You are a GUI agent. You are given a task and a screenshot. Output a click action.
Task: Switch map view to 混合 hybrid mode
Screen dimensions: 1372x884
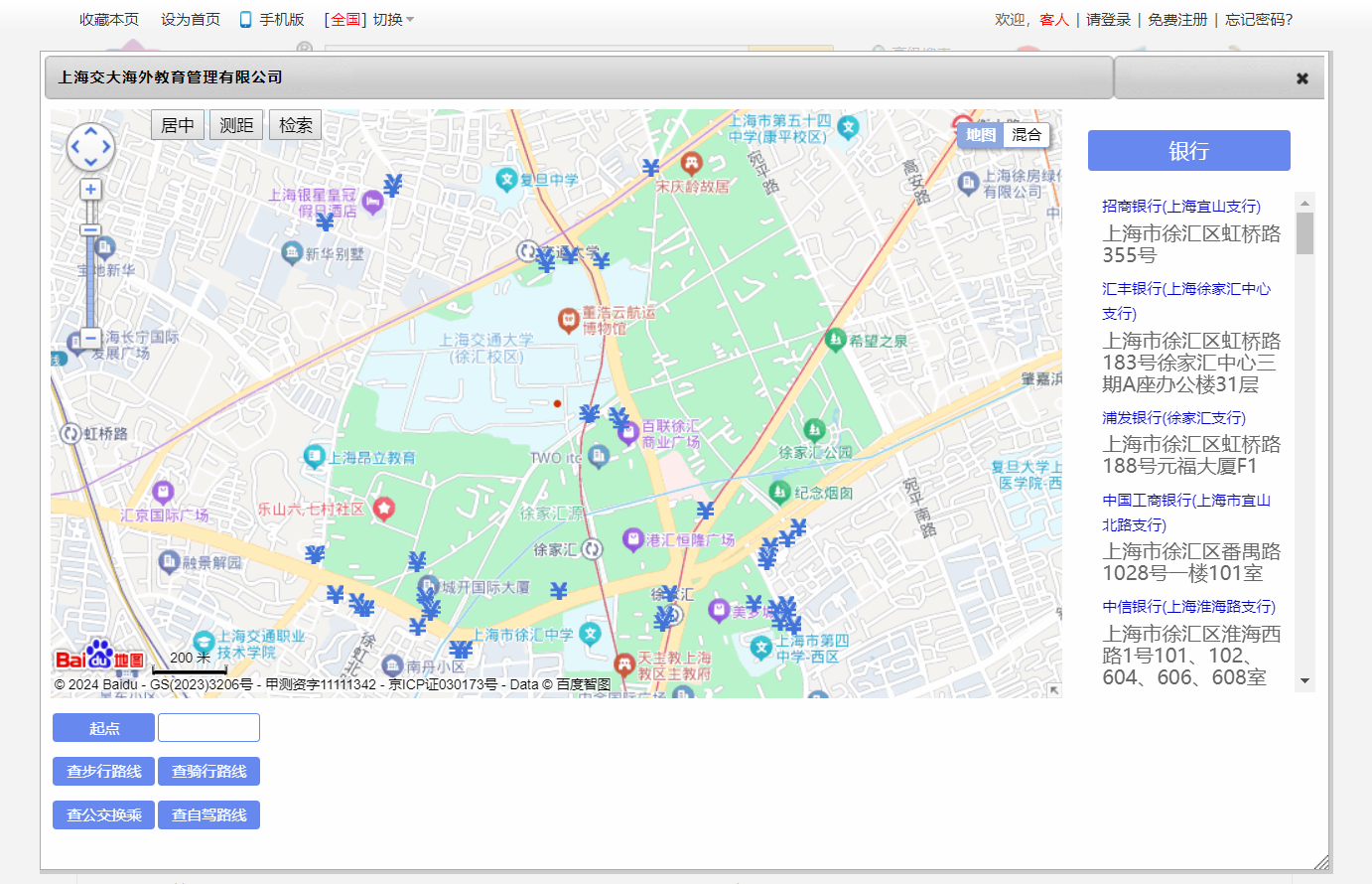click(x=1027, y=135)
